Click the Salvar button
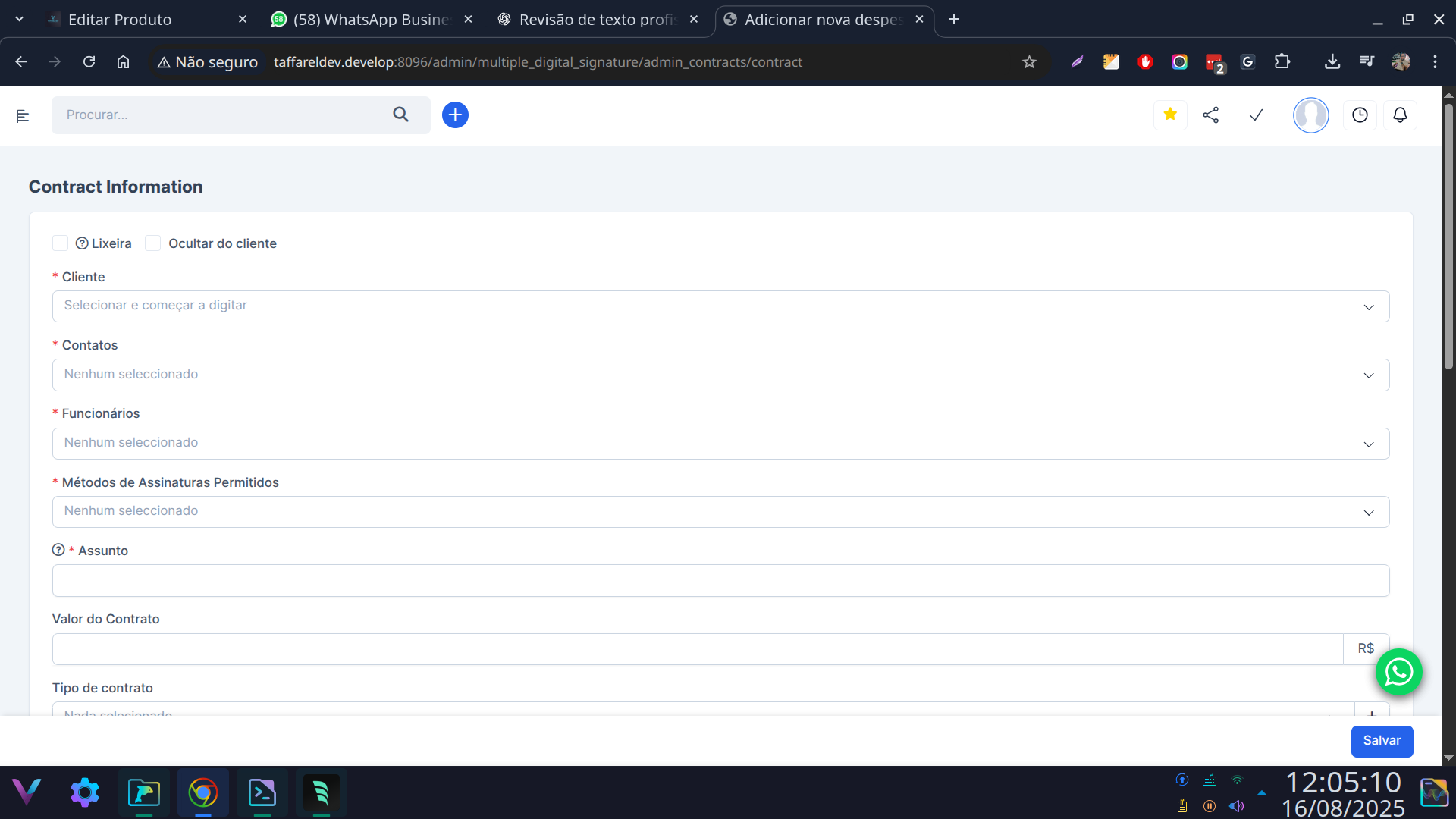The image size is (1456, 819). (x=1382, y=741)
